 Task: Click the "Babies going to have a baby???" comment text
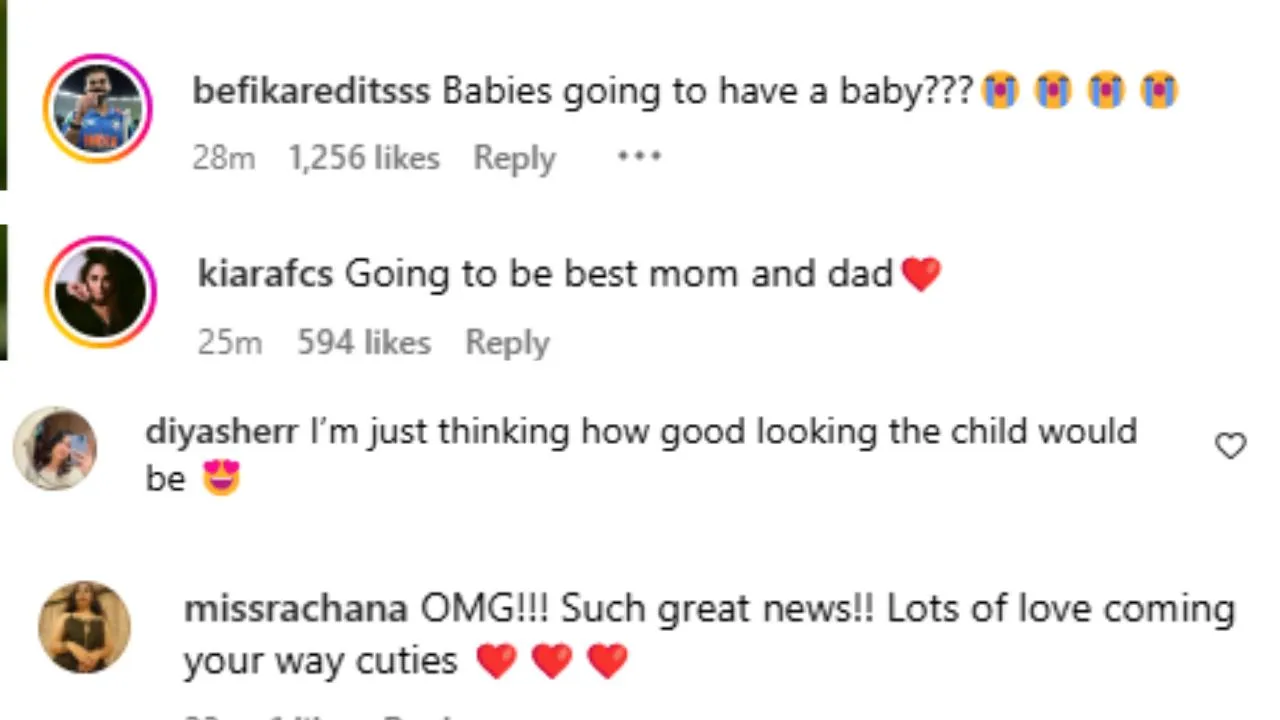(x=708, y=91)
